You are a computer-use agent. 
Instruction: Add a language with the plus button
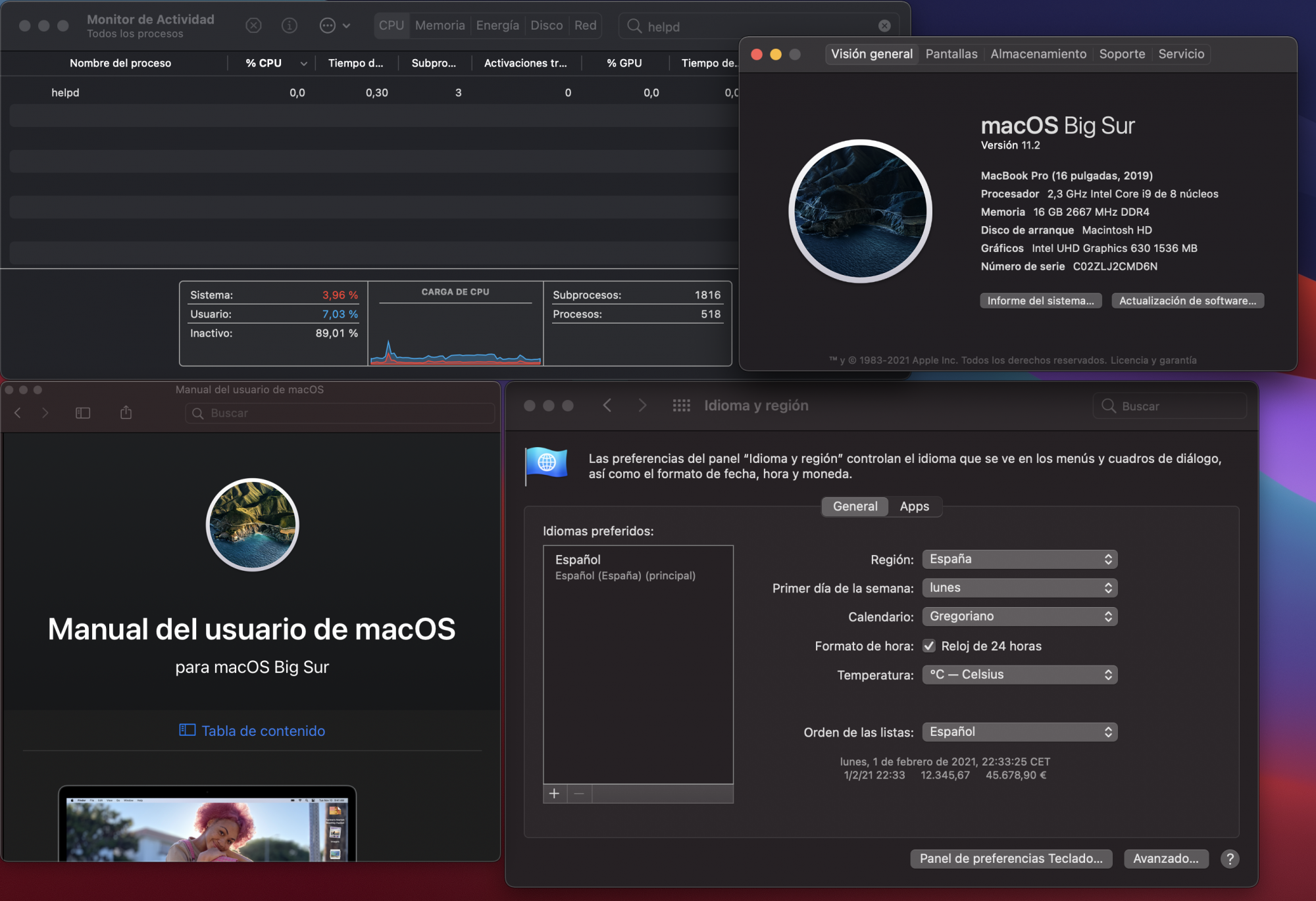[555, 794]
